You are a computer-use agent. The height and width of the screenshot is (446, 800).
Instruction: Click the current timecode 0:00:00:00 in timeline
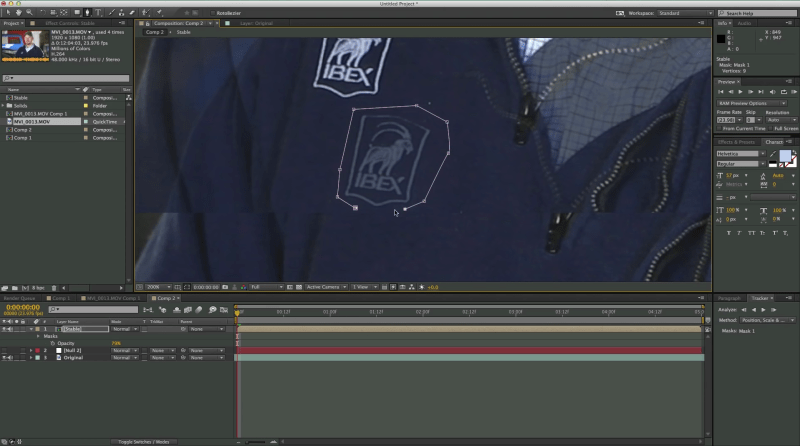23,307
